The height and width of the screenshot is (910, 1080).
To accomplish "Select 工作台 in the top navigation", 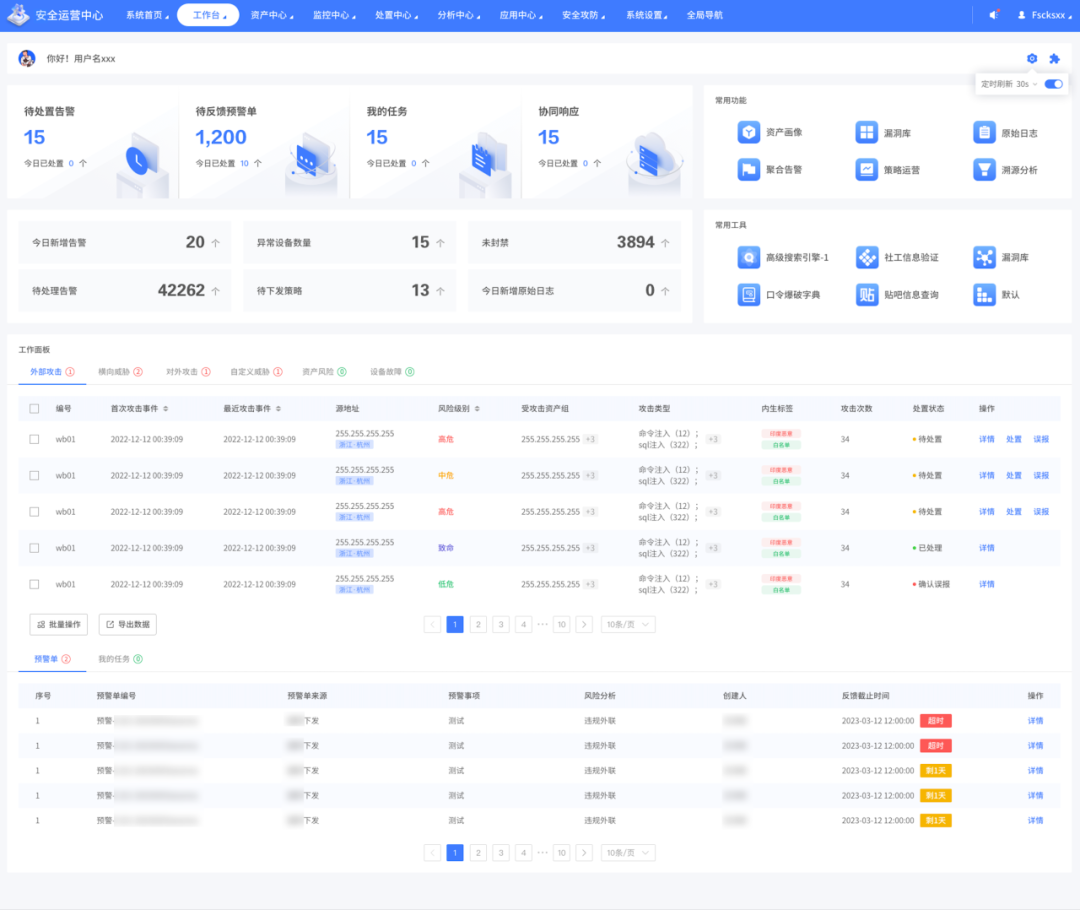I will point(208,15).
